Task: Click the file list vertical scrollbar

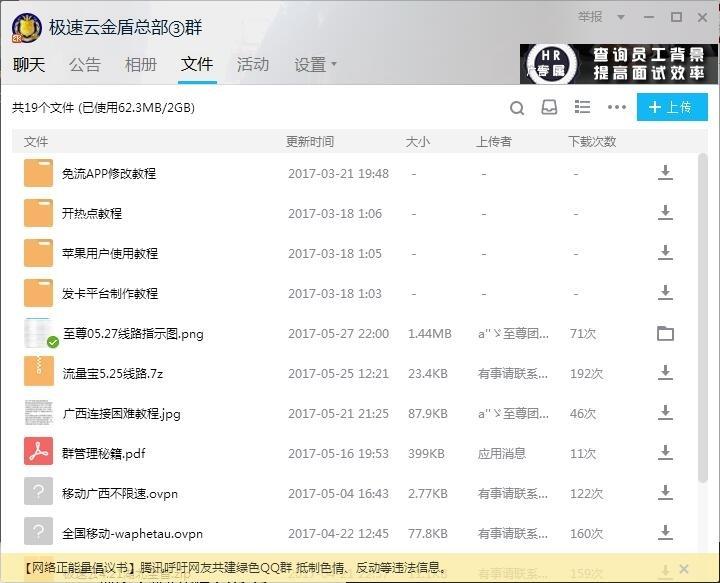Action: tap(702, 318)
